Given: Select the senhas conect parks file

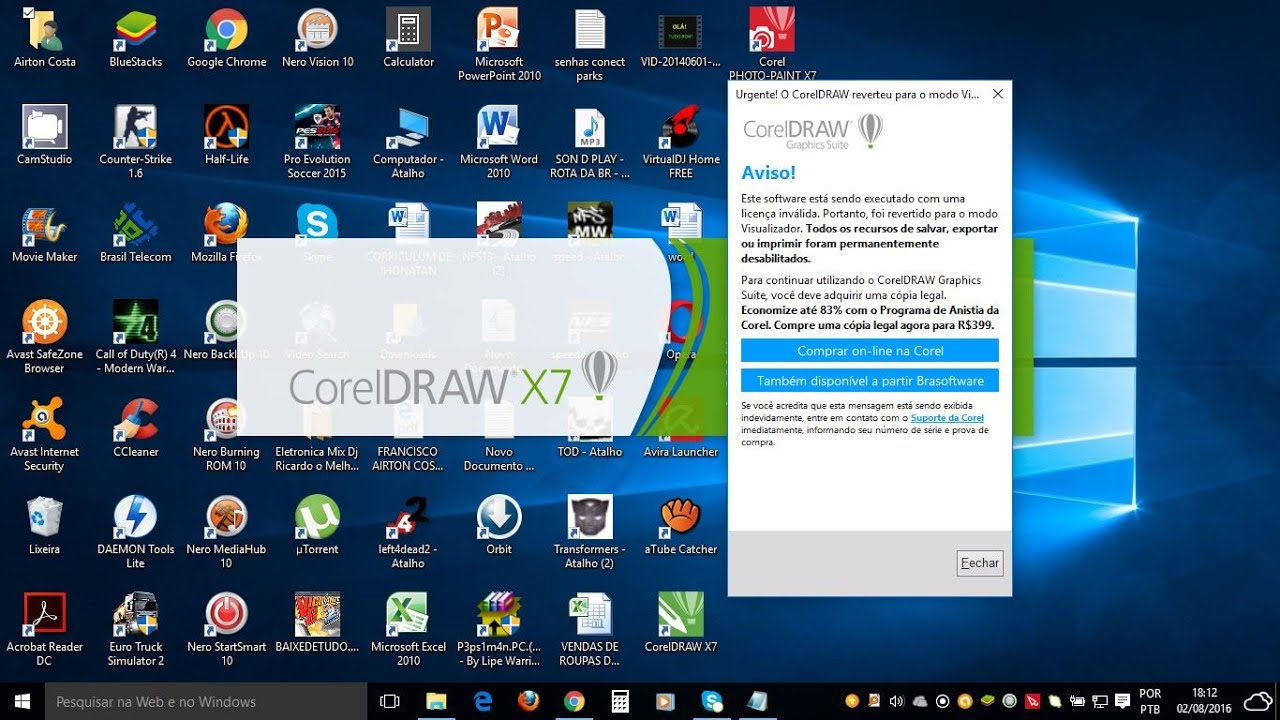Looking at the screenshot, I should click(x=590, y=45).
